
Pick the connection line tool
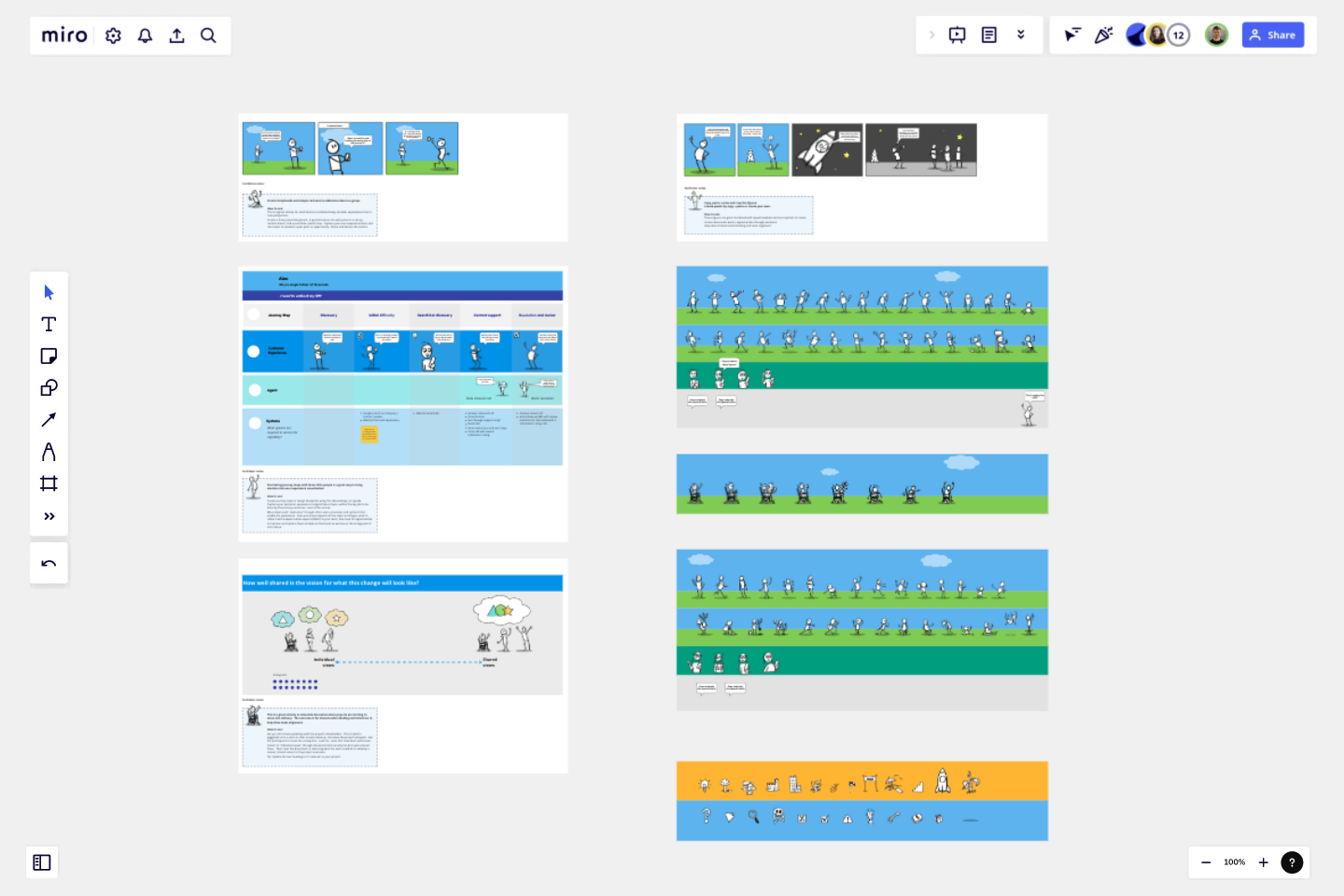tap(49, 419)
